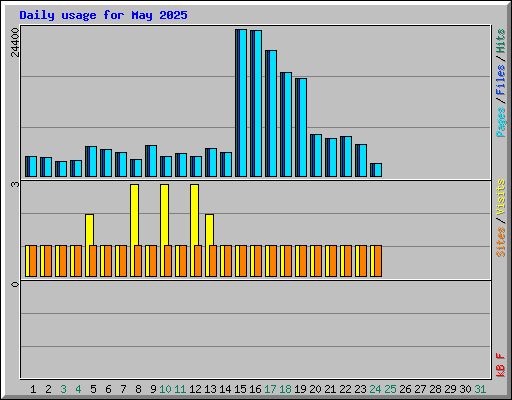The height and width of the screenshot is (400, 512).
Task: Click the "Daily usage for May 2025" title
Action: click(103, 15)
